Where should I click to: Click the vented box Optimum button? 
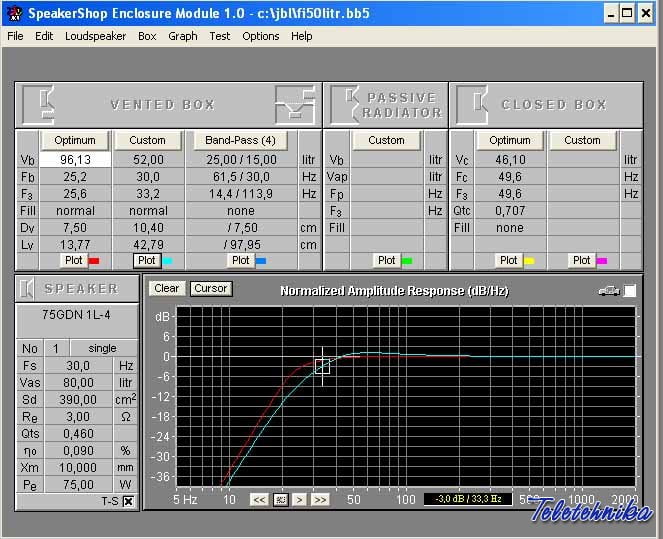[x=75, y=140]
